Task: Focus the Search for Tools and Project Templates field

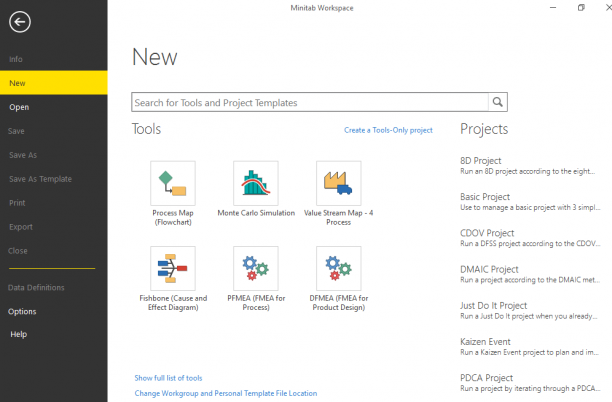Action: [x=310, y=102]
